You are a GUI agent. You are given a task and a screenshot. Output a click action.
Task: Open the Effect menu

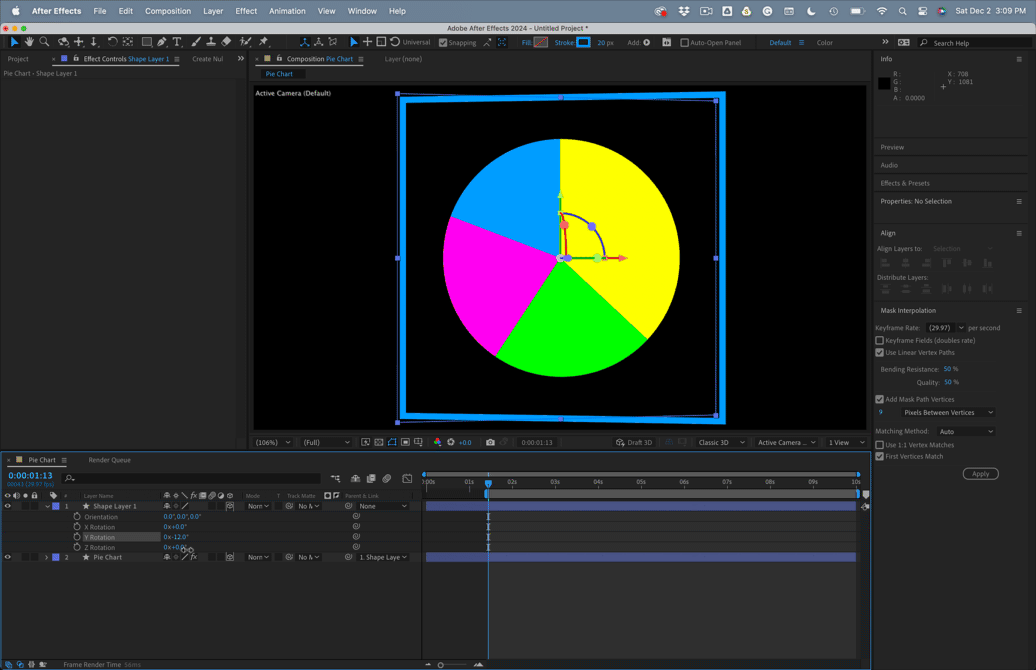[246, 11]
